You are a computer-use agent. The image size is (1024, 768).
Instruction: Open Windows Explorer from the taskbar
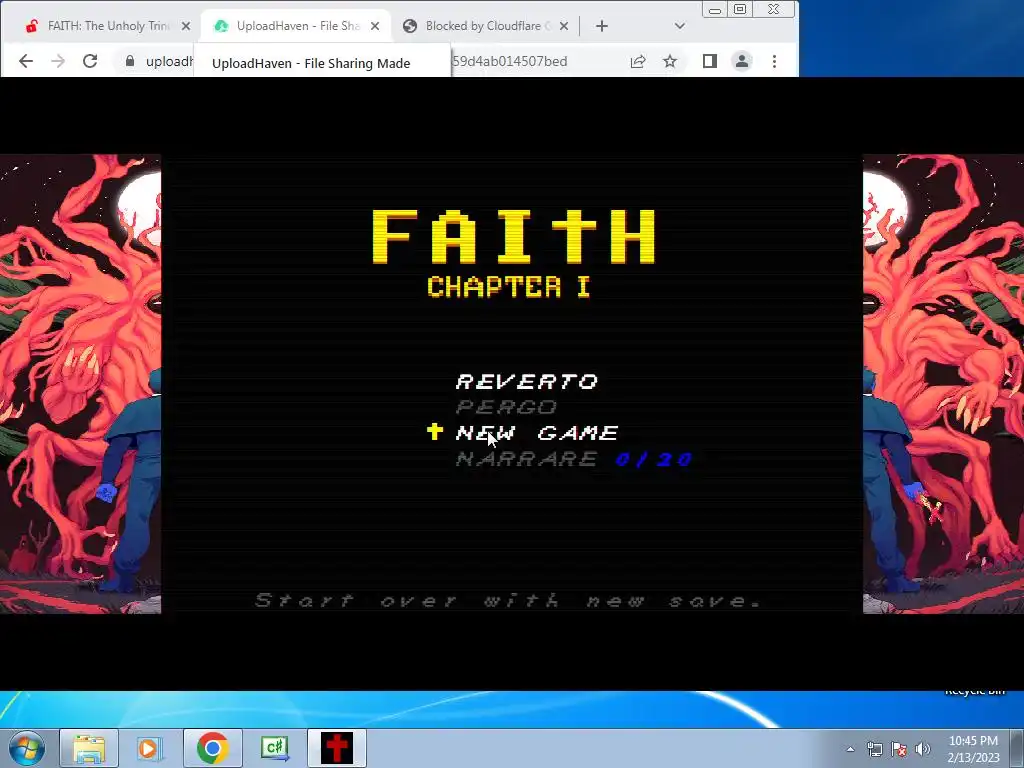89,748
